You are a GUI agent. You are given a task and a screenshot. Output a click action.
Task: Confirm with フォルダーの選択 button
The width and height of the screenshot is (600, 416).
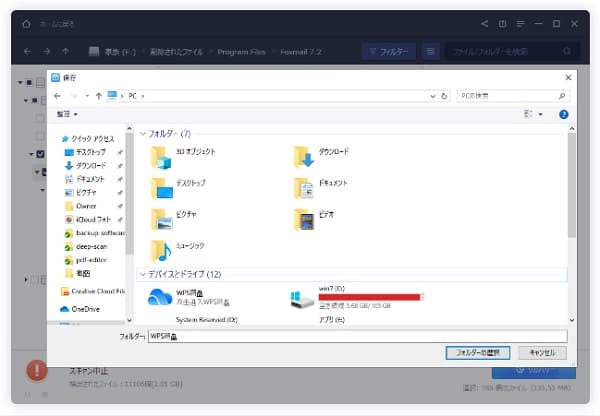[478, 352]
